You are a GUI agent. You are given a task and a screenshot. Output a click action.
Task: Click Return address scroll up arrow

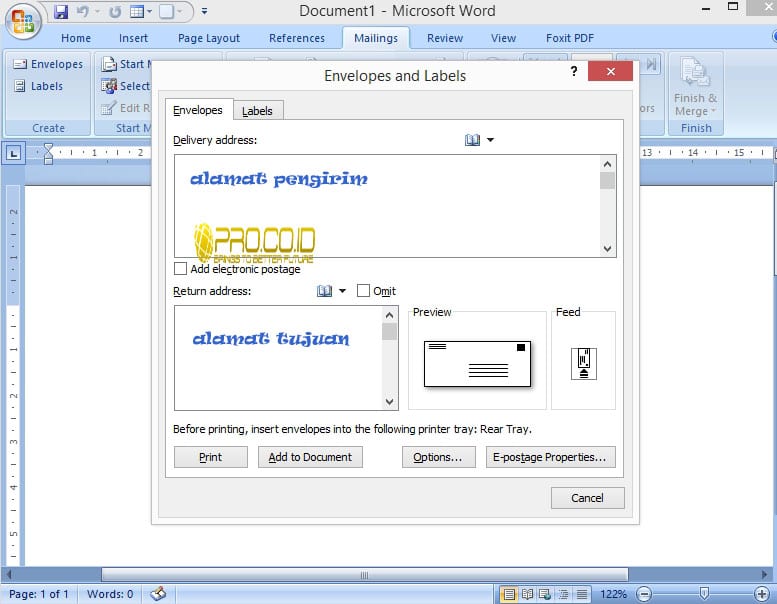tap(389, 315)
